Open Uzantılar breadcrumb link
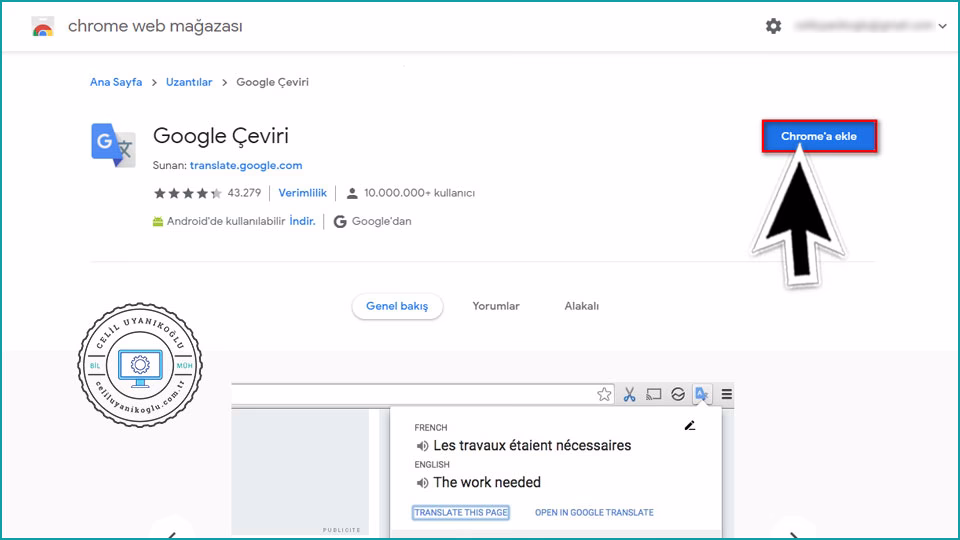The height and width of the screenshot is (540, 960). click(189, 82)
